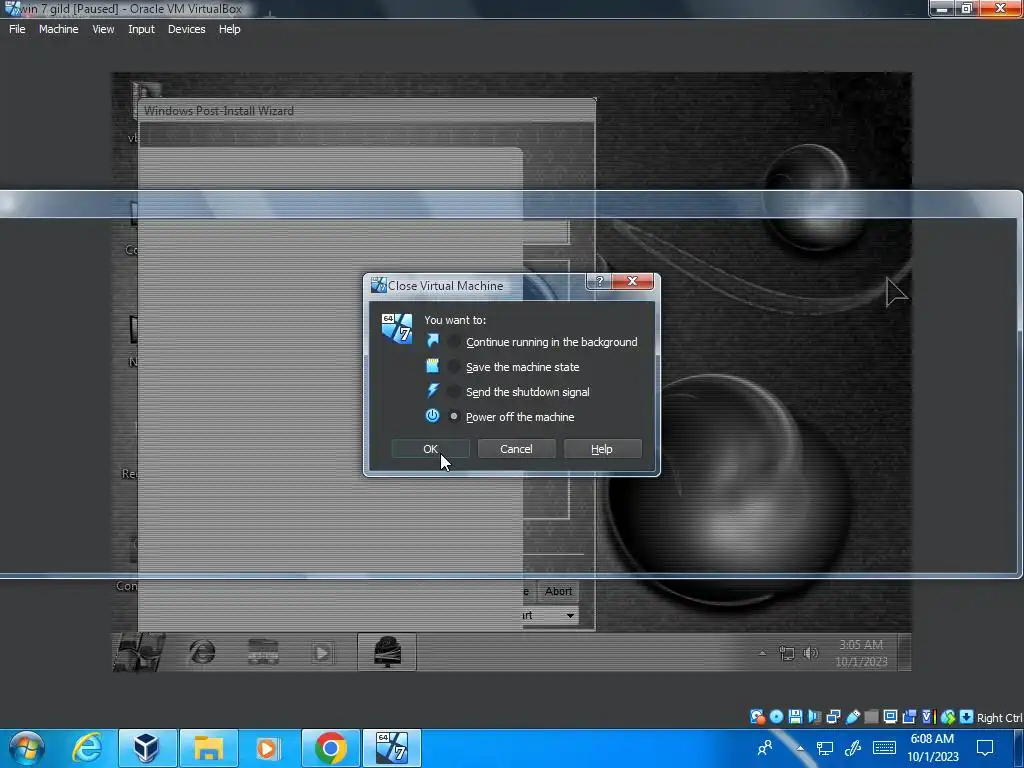Expand guest hidden tray icons arrow
Screen dimensions: 1024x768
[762, 652]
